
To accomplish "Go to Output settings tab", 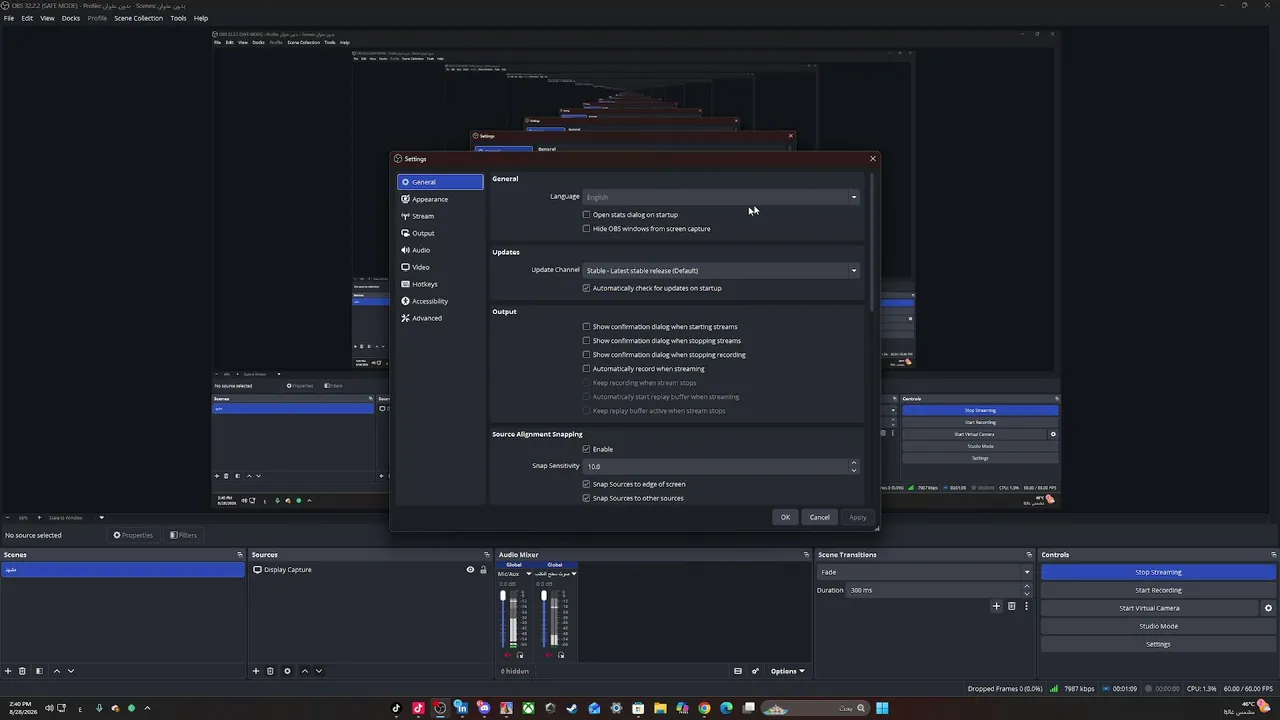I will (440, 233).
